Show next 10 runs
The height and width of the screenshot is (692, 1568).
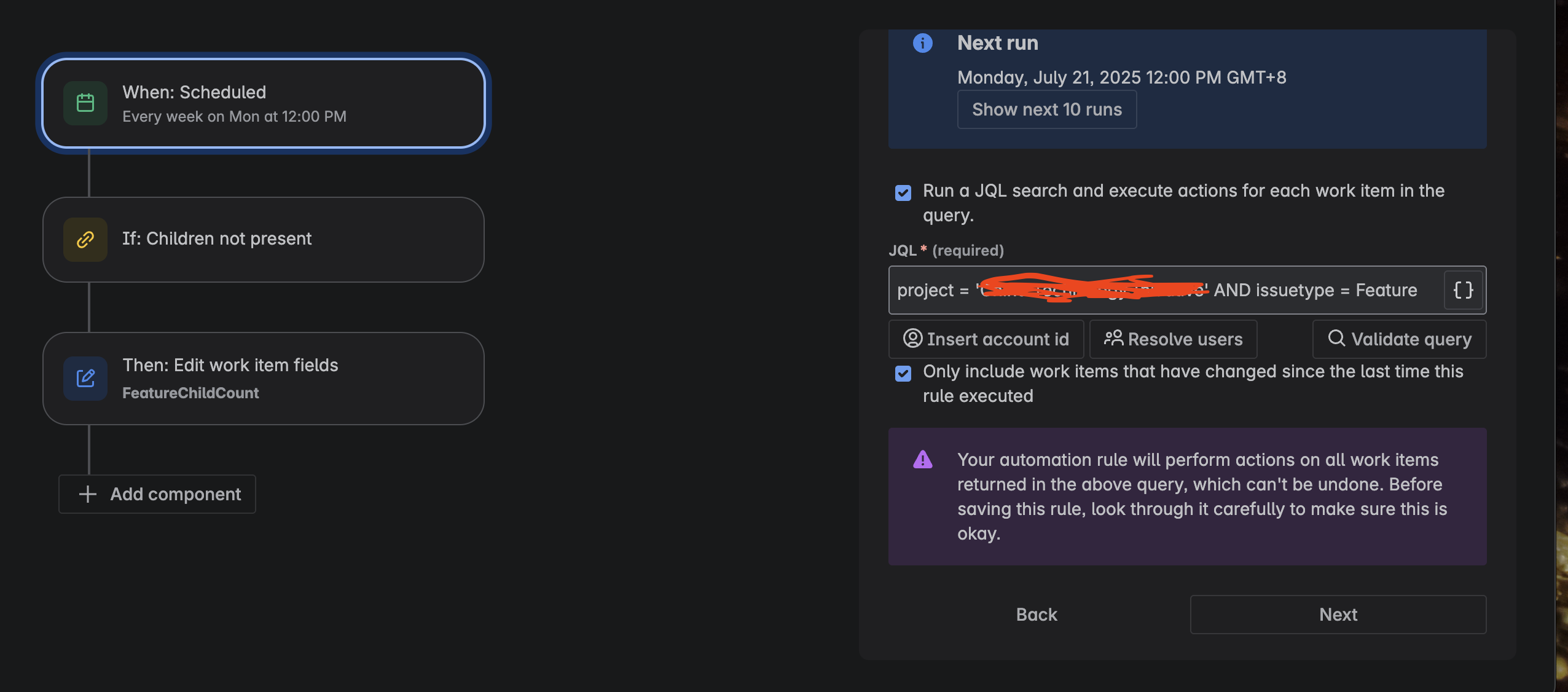(x=1047, y=109)
